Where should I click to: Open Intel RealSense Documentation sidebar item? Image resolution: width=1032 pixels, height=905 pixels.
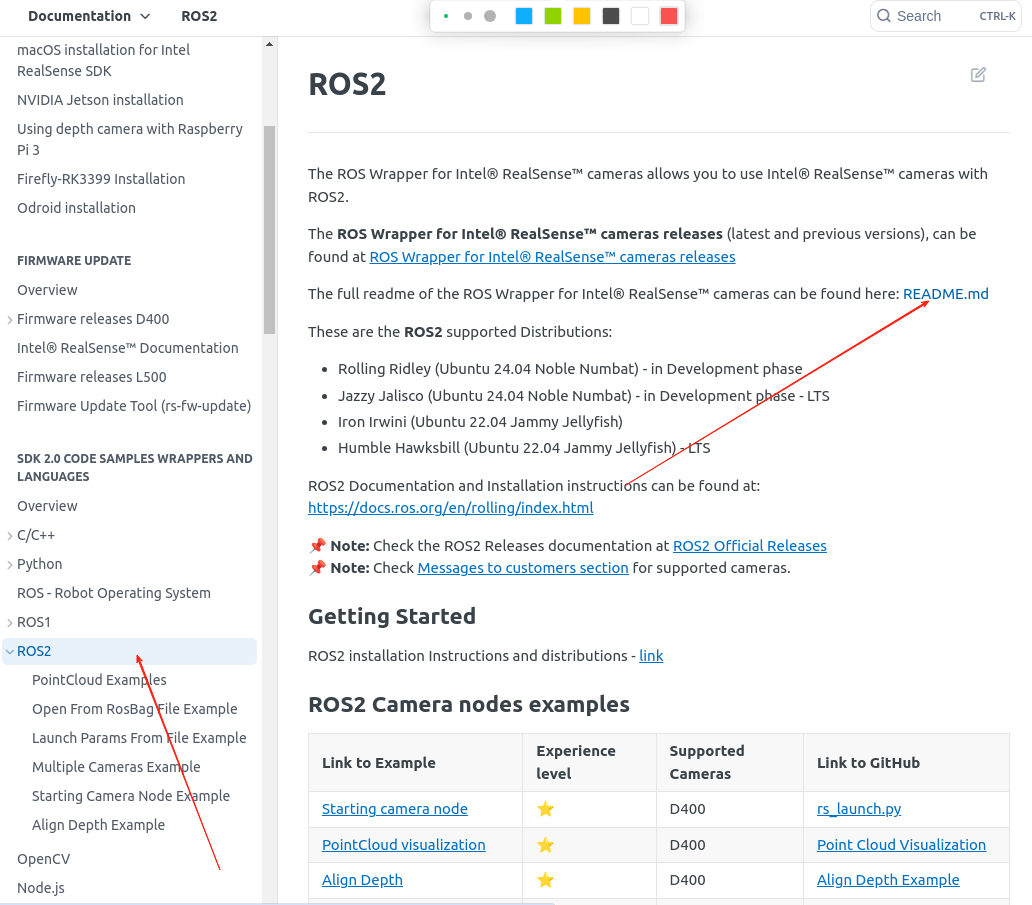tap(128, 348)
